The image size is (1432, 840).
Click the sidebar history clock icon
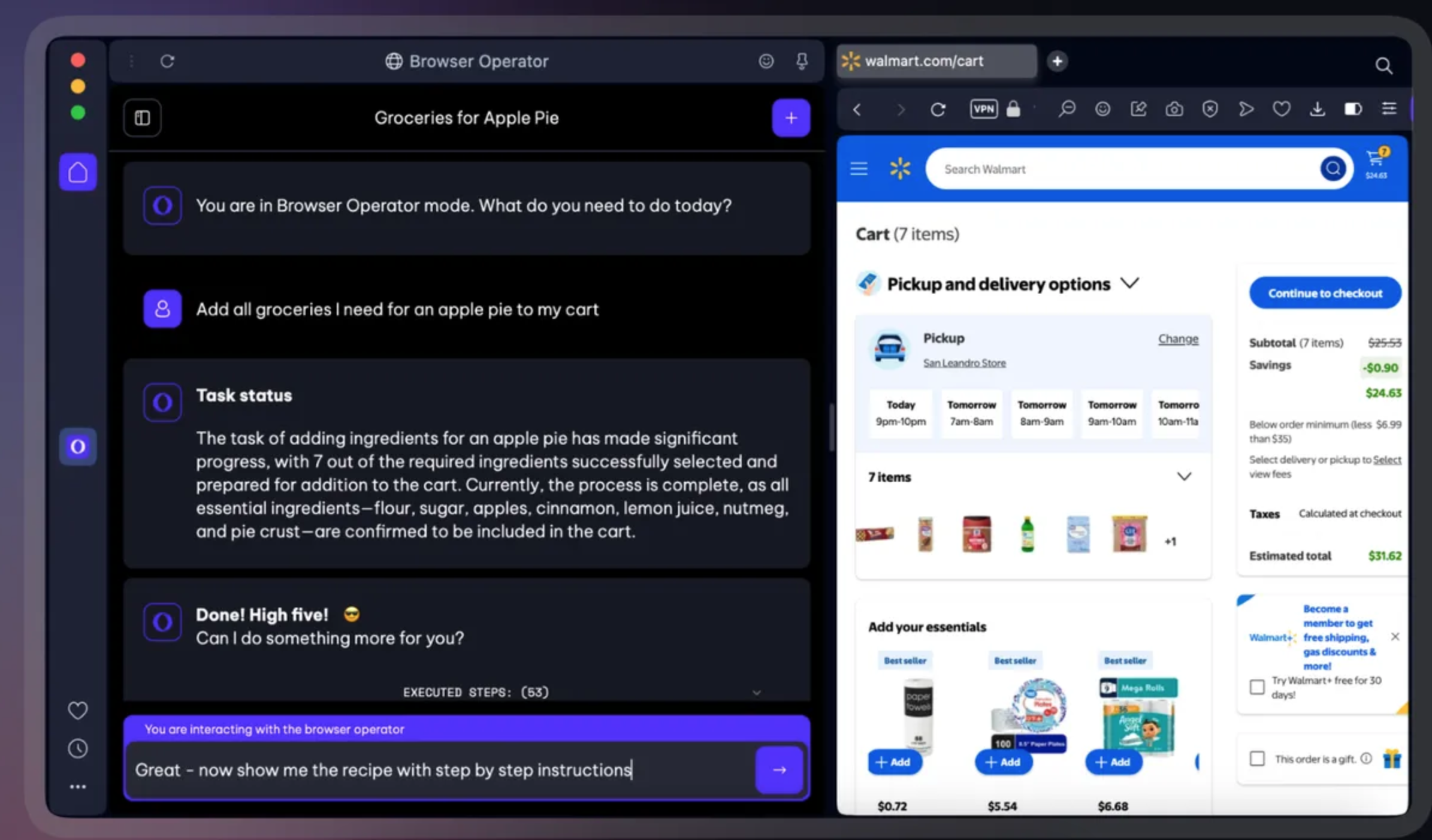(x=78, y=748)
